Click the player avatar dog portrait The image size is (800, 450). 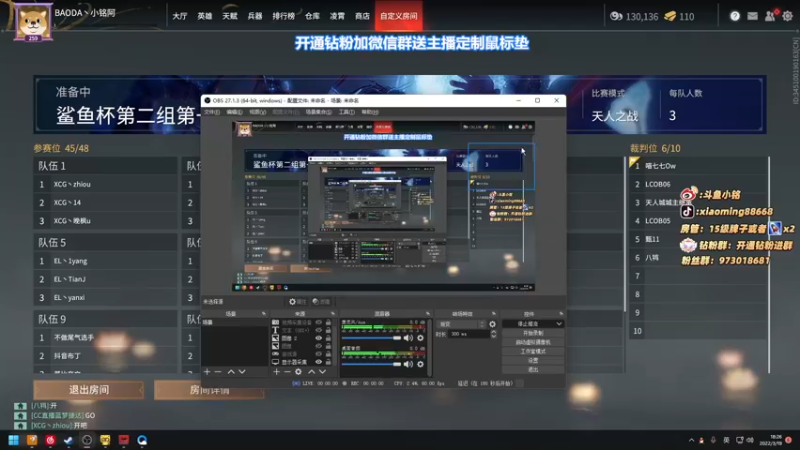tap(33, 21)
